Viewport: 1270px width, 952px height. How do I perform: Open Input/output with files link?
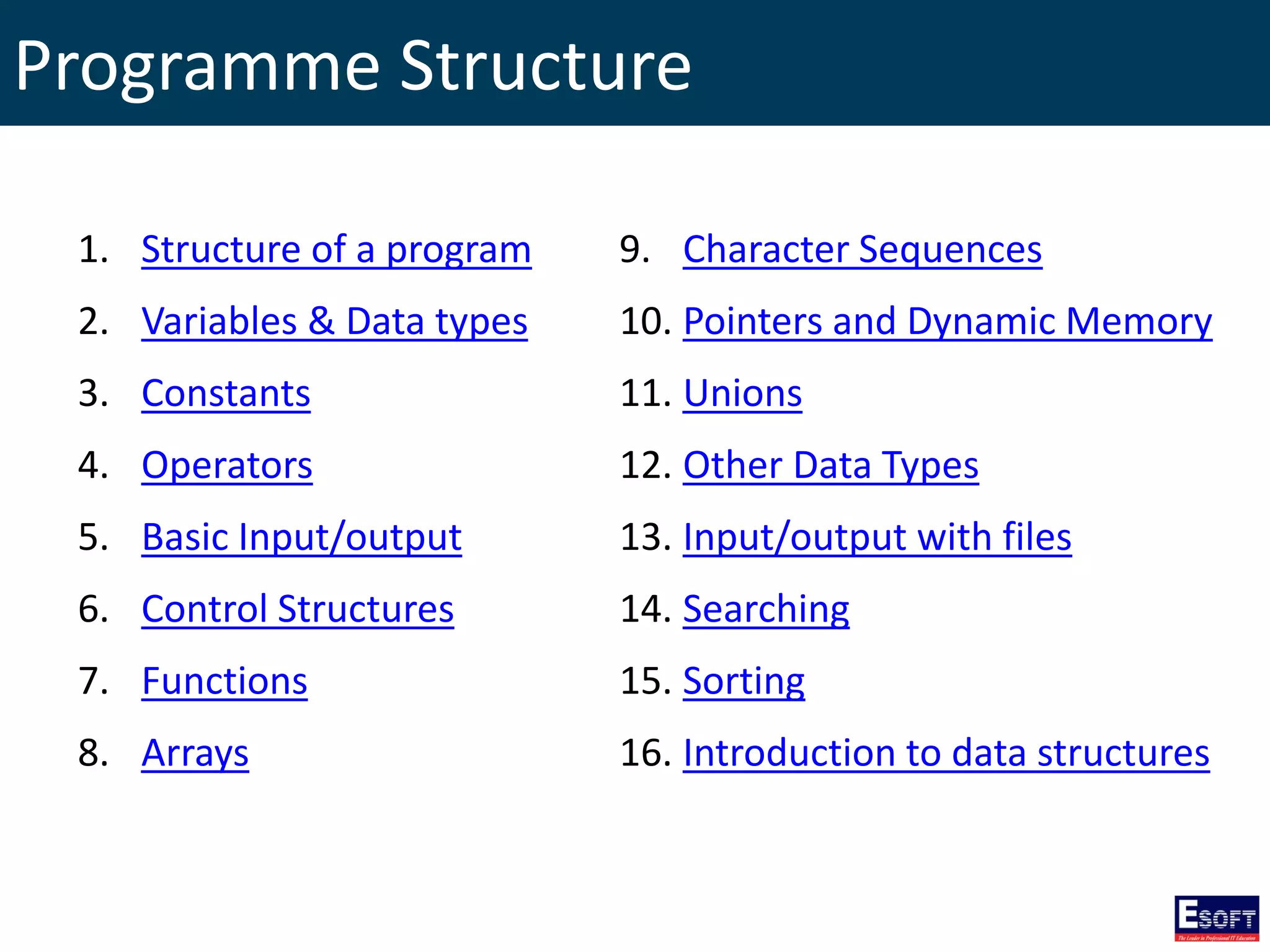pos(877,537)
